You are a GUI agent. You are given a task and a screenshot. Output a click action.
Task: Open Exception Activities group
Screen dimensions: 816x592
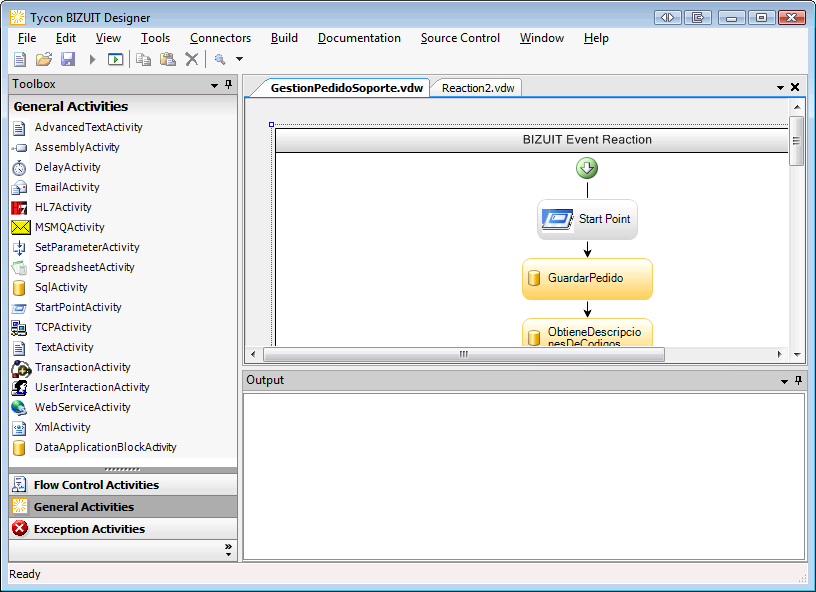123,529
